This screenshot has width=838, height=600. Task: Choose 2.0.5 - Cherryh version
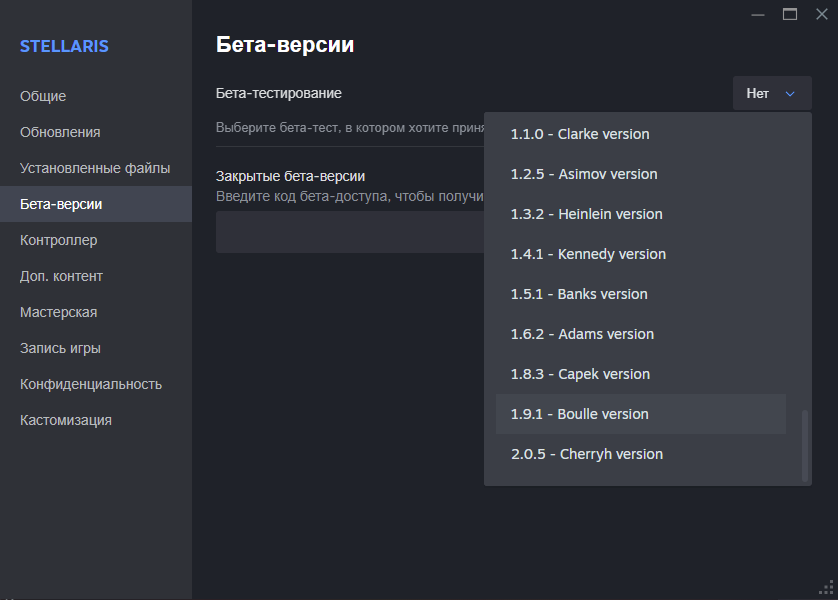[641, 454]
